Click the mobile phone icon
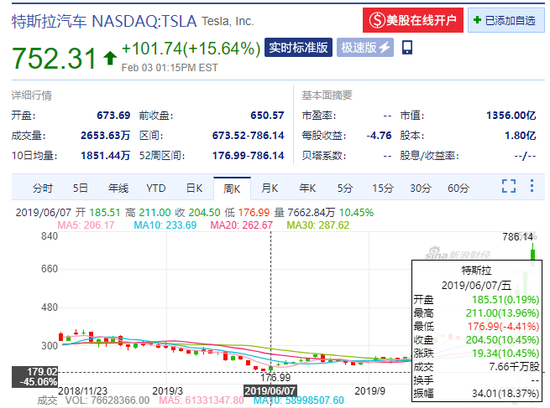550x408 pixels. click(x=407, y=48)
